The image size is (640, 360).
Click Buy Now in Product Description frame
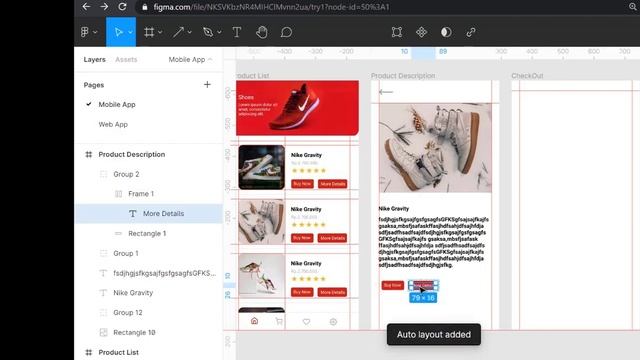(393, 285)
